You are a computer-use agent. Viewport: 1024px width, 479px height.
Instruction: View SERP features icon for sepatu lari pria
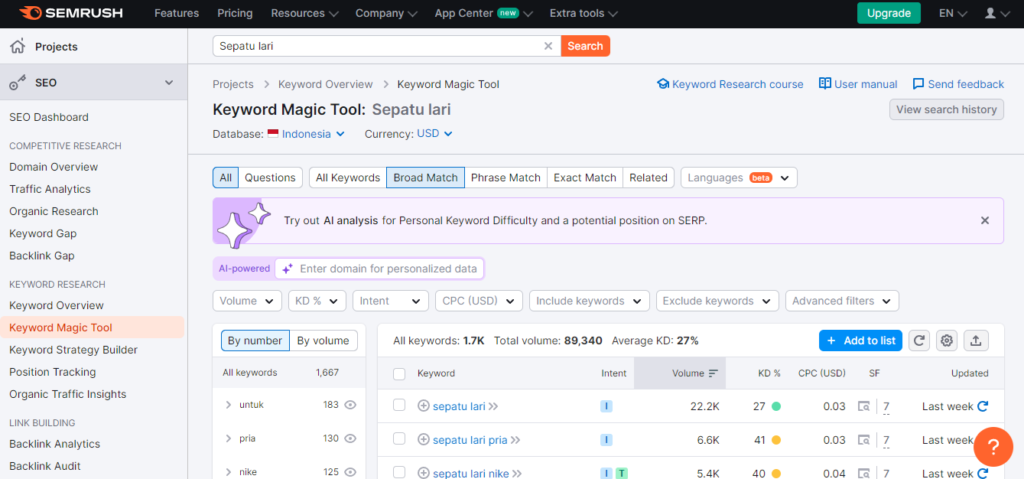pyautogui.click(x=864, y=440)
